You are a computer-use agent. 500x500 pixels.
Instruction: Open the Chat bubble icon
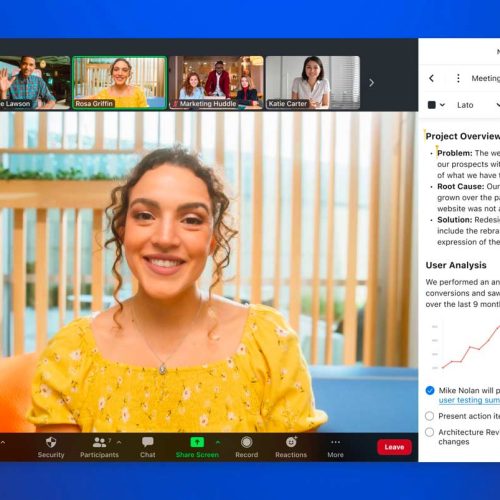(x=147, y=442)
